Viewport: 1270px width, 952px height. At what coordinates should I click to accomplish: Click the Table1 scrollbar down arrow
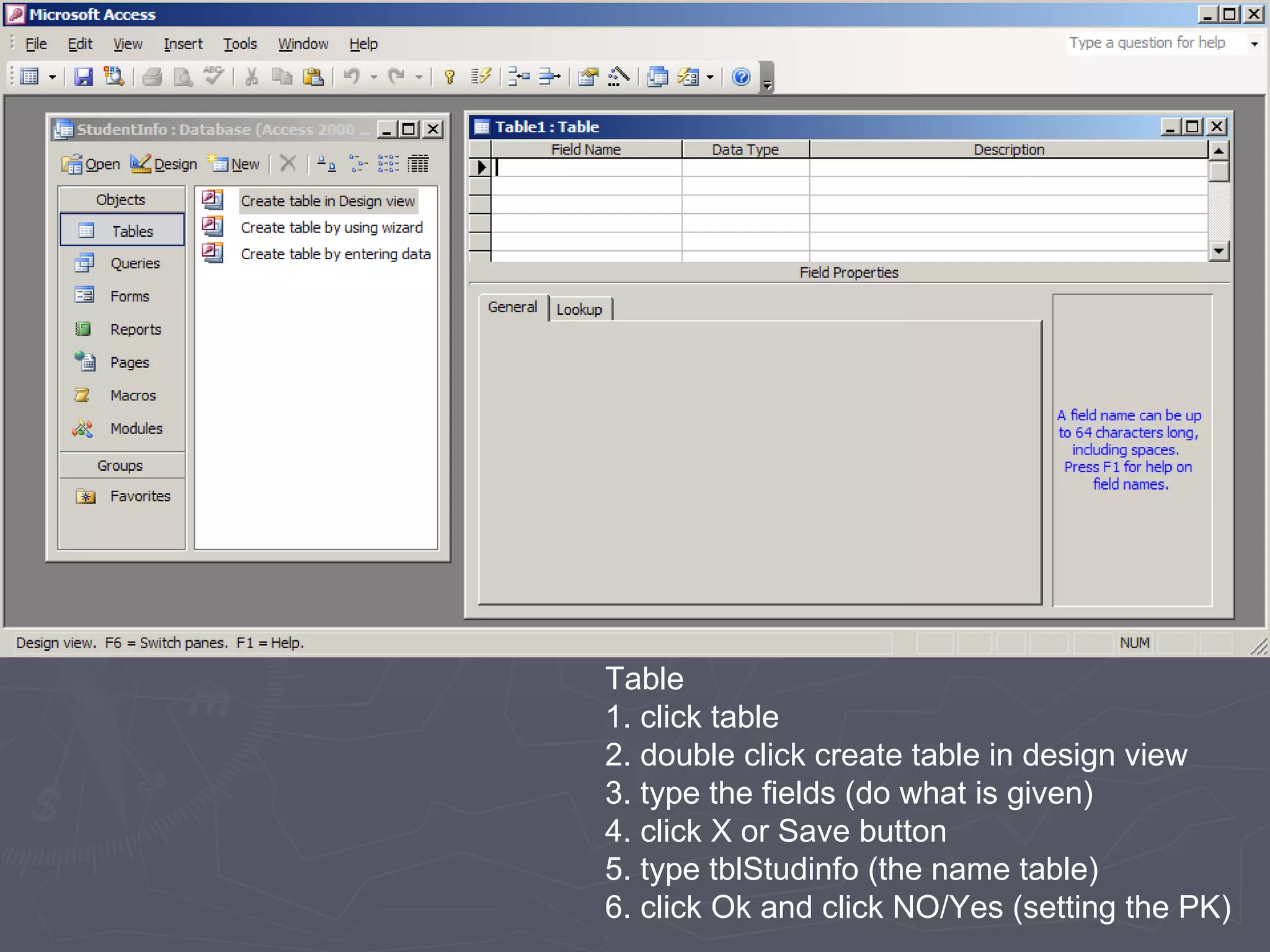(1219, 251)
